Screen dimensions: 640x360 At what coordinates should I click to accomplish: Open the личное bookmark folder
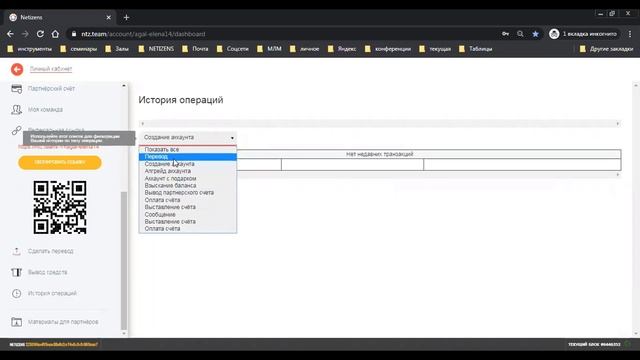(304, 49)
